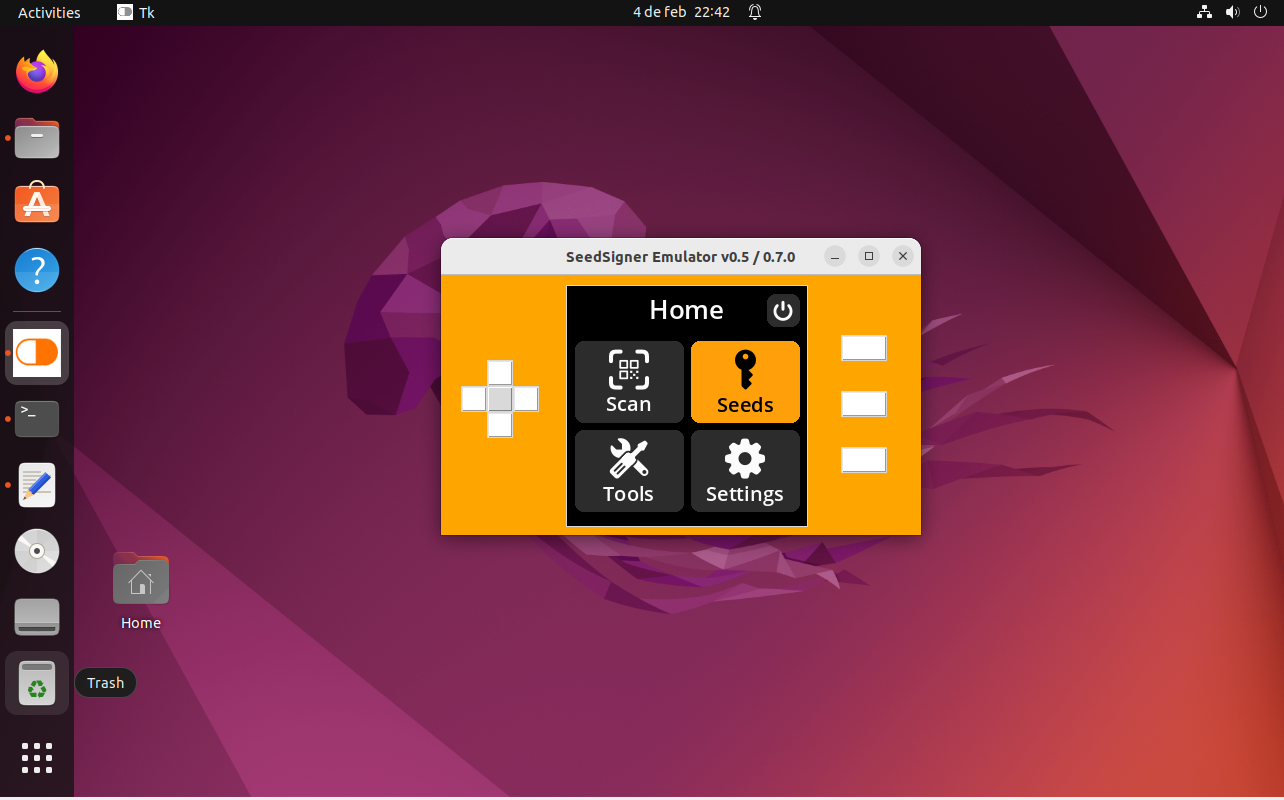
Task: Click the bottom emulator side key button
Action: click(x=864, y=460)
